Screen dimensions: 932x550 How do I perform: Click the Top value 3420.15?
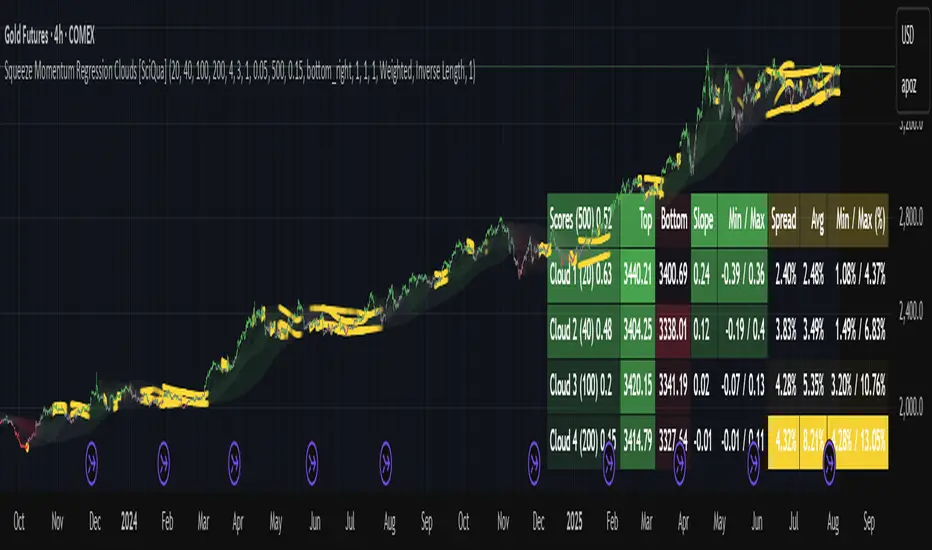click(x=638, y=386)
